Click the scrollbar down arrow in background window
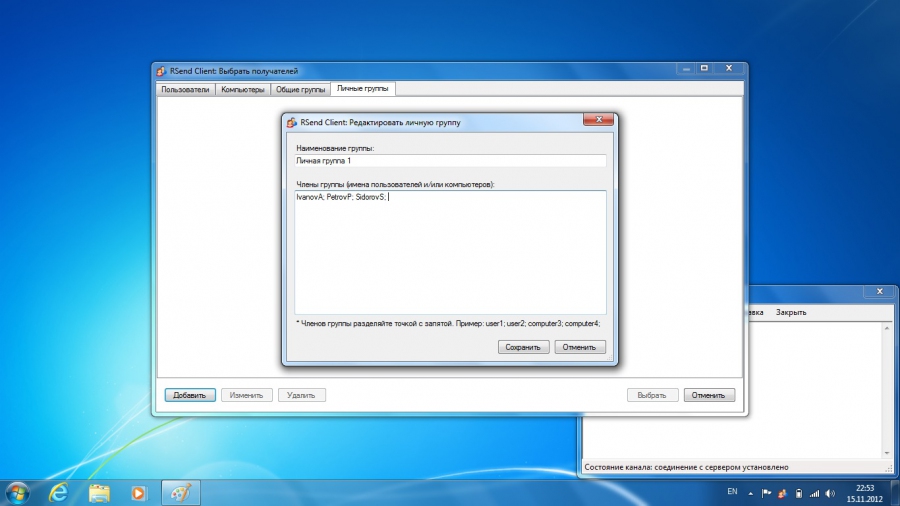The width and height of the screenshot is (900, 506). (x=887, y=453)
